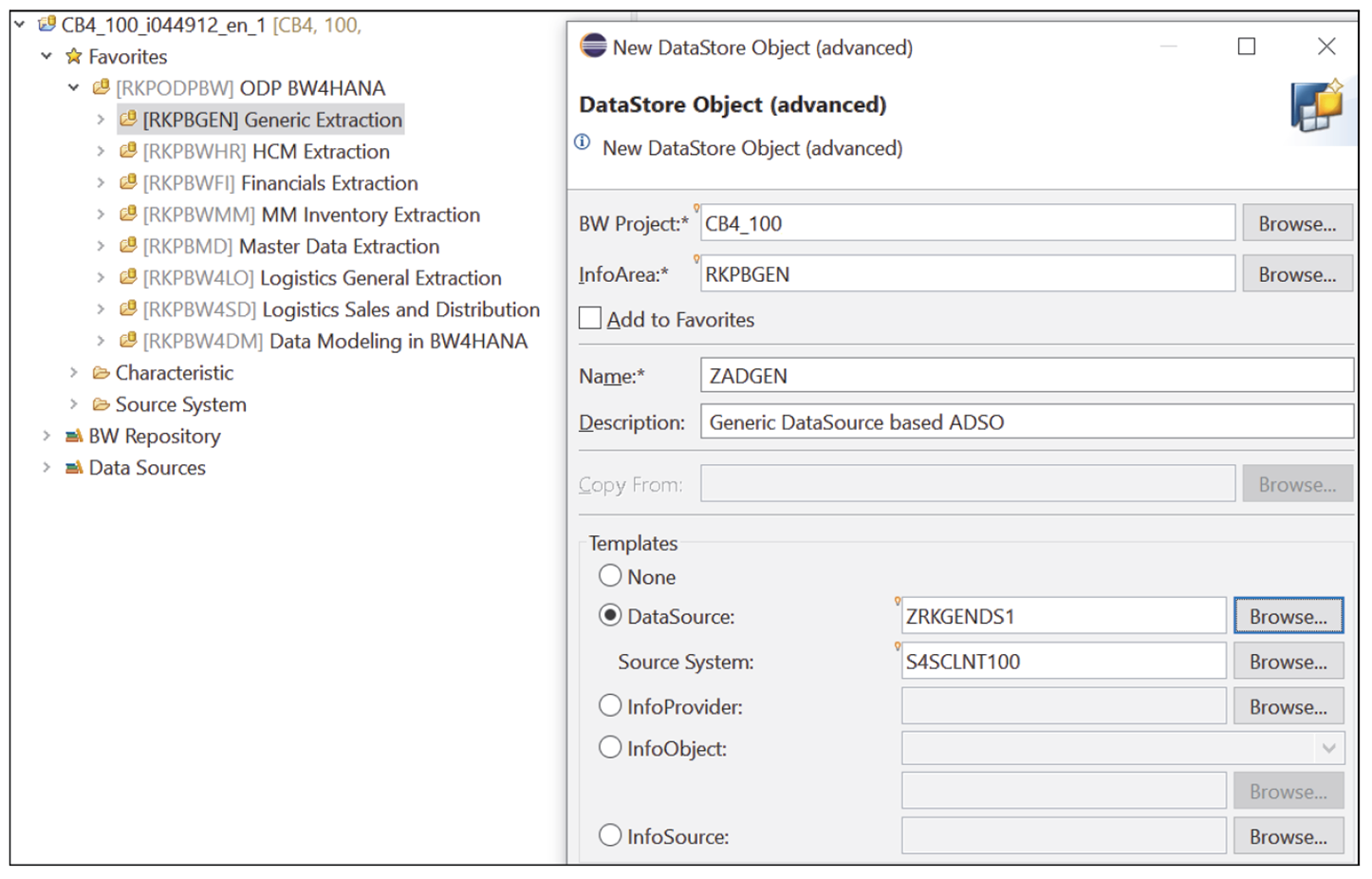Edit the Description field text
This screenshot has height=879, width=1372.
click(x=949, y=421)
